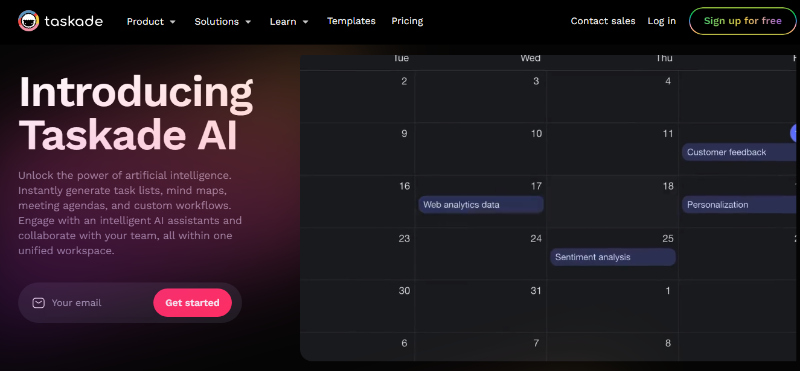Open the Web analytics data event
Screen dimensions: 800x371
[x=481, y=205]
